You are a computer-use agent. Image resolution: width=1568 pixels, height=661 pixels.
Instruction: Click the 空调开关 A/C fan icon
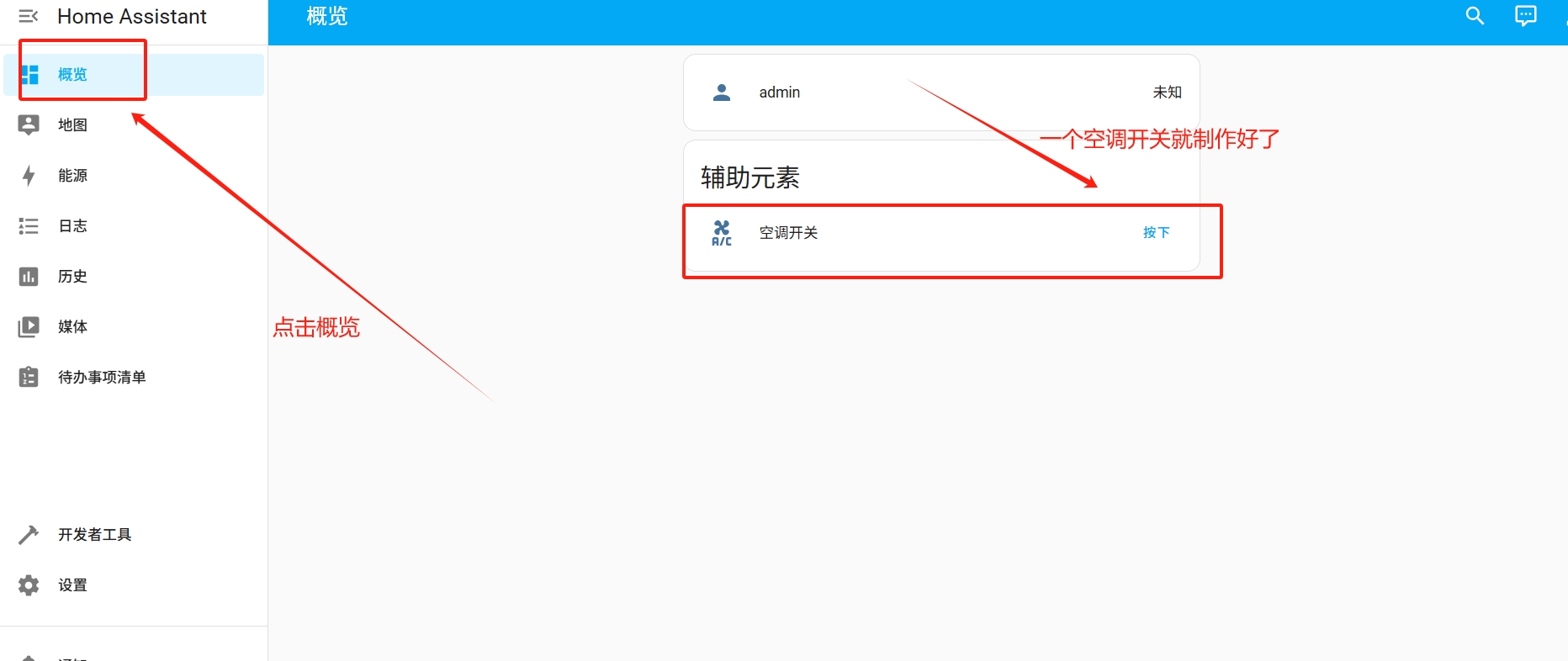[722, 233]
